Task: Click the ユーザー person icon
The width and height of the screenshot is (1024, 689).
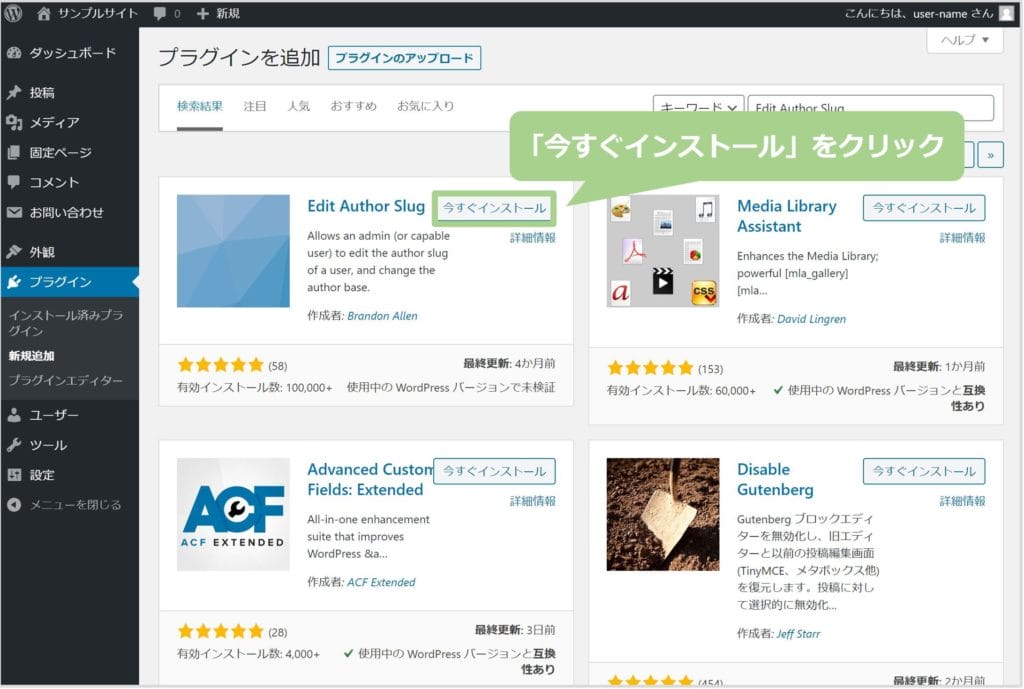Action: 14,415
